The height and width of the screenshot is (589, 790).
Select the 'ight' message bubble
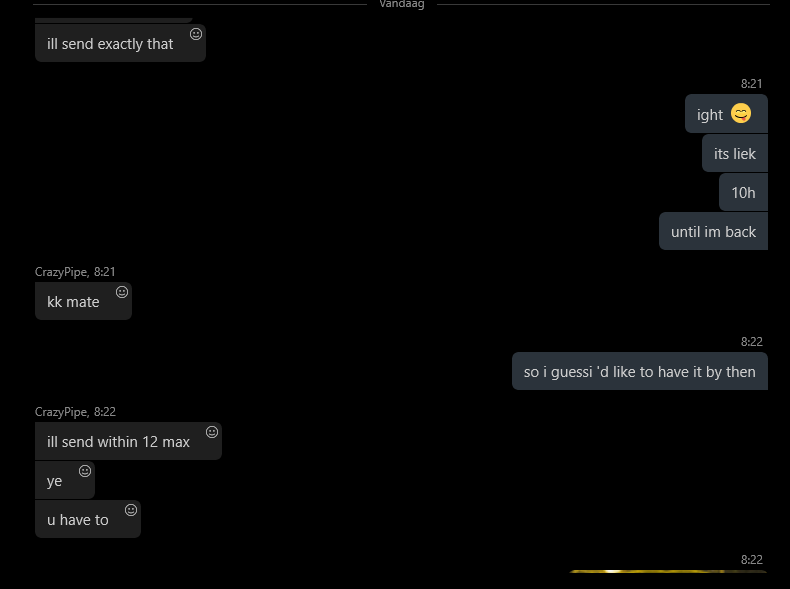(x=726, y=114)
